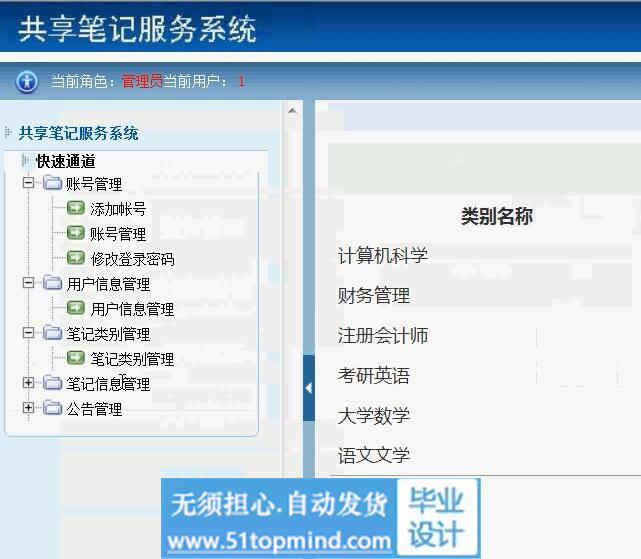
Task: Collapse the 用户信息管理 tree folder
Action: tap(28, 283)
